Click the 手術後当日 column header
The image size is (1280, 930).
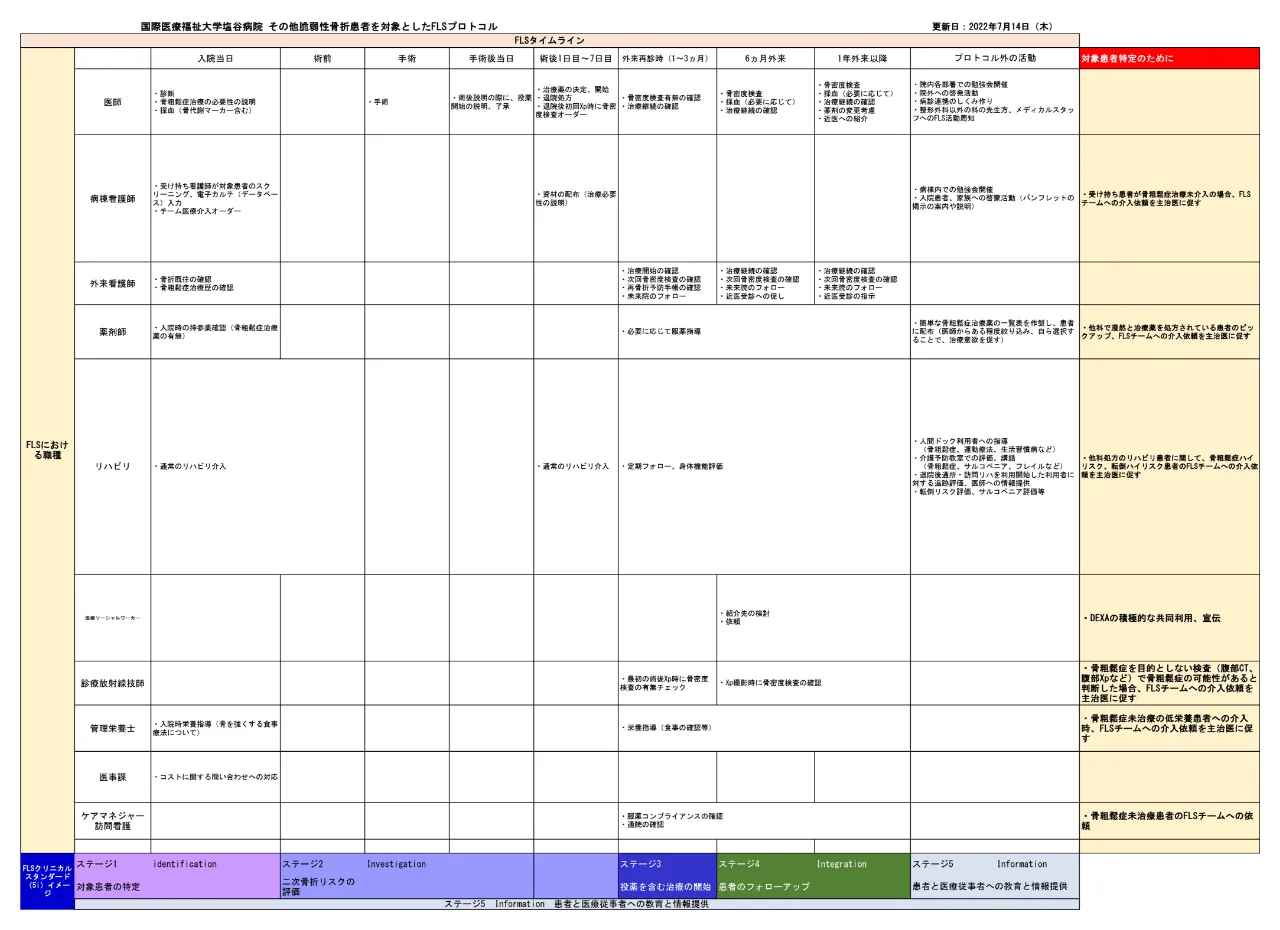491,59
